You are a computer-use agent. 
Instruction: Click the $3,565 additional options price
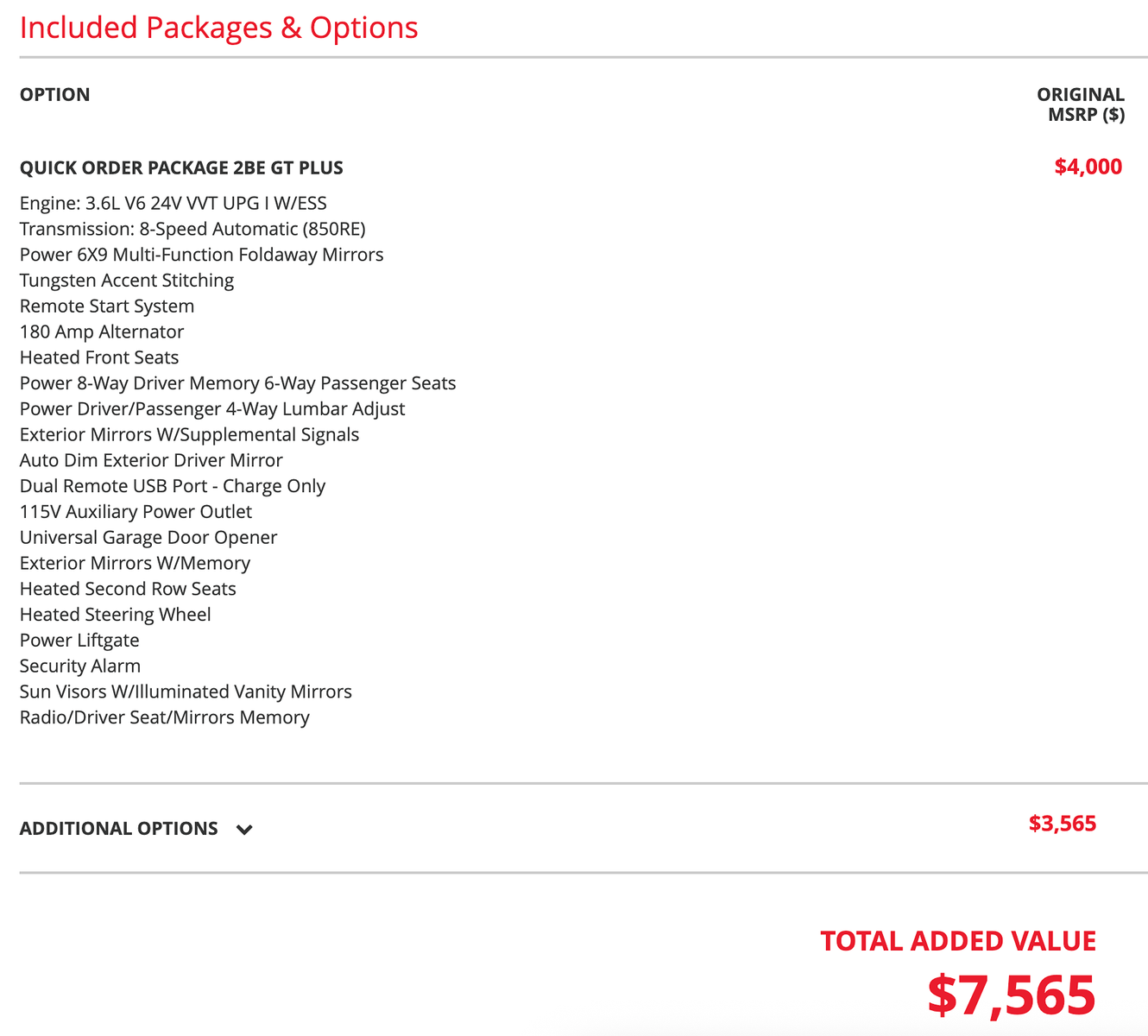tap(1063, 824)
